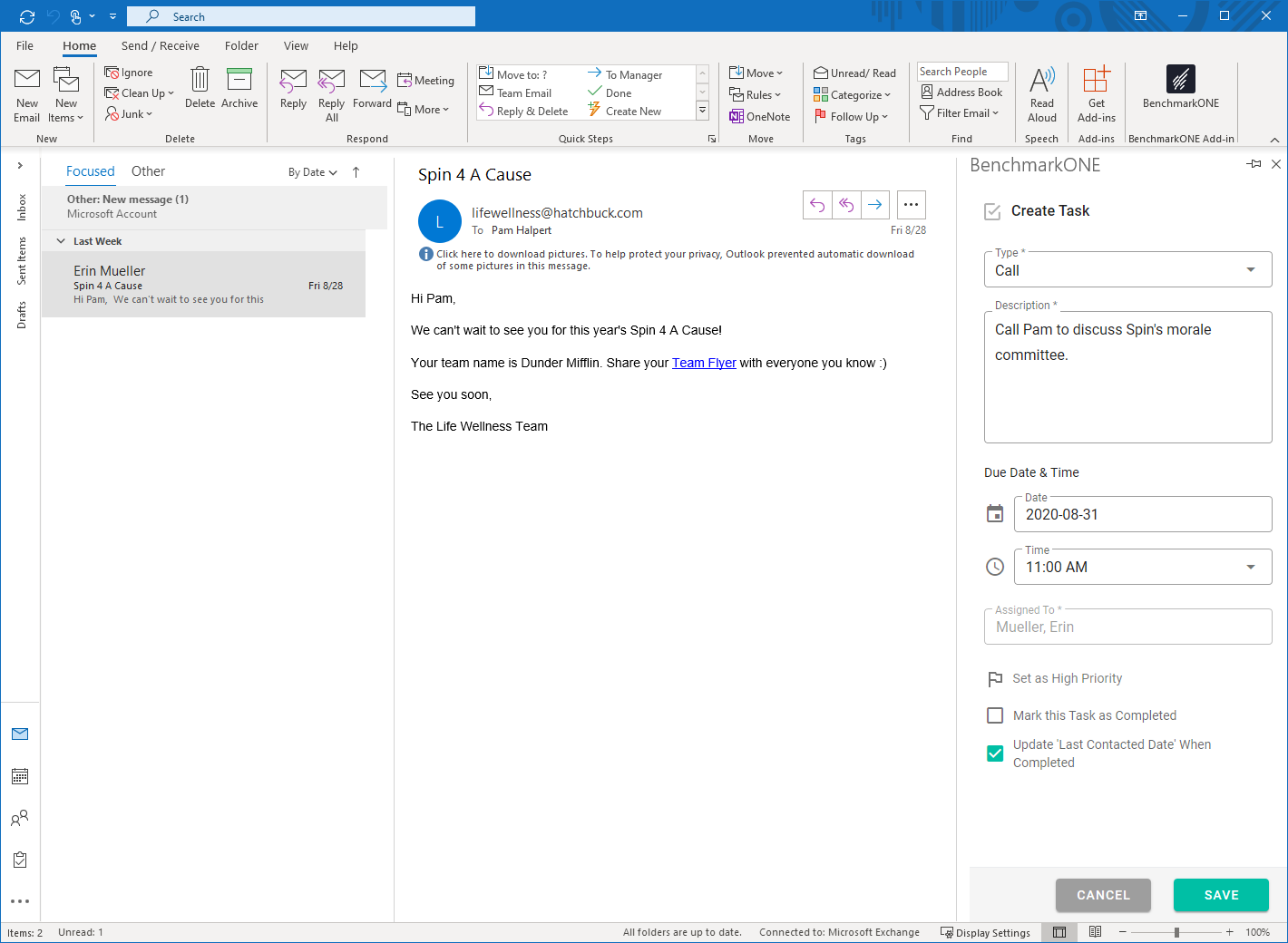Create a Meeting from the message
1288x943 pixels.
pos(425,81)
